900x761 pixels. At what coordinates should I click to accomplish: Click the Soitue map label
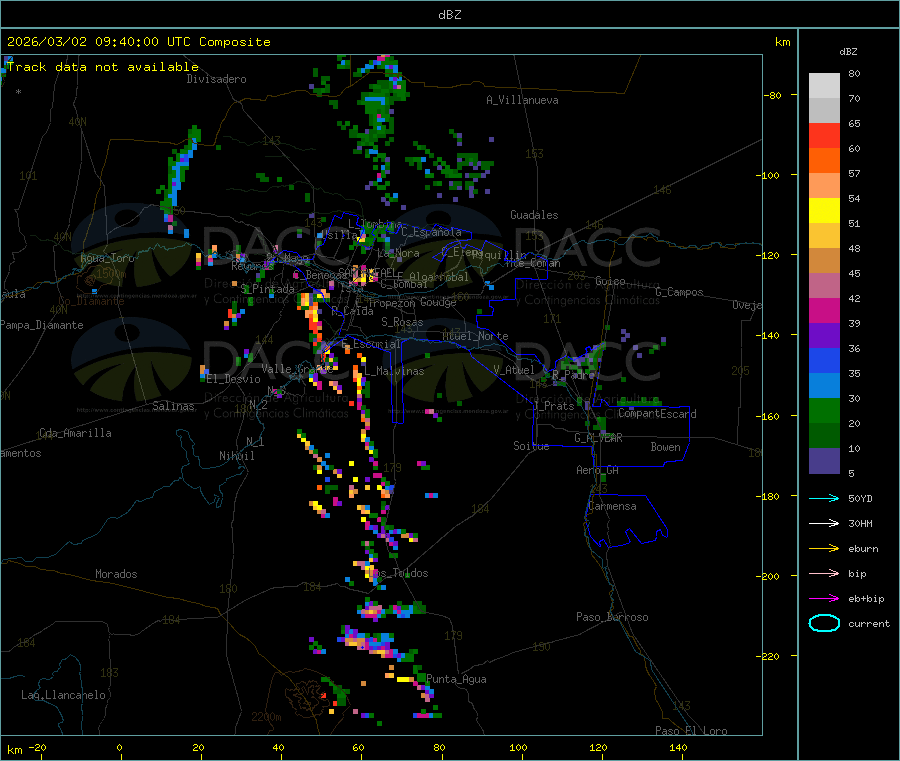coord(531,446)
